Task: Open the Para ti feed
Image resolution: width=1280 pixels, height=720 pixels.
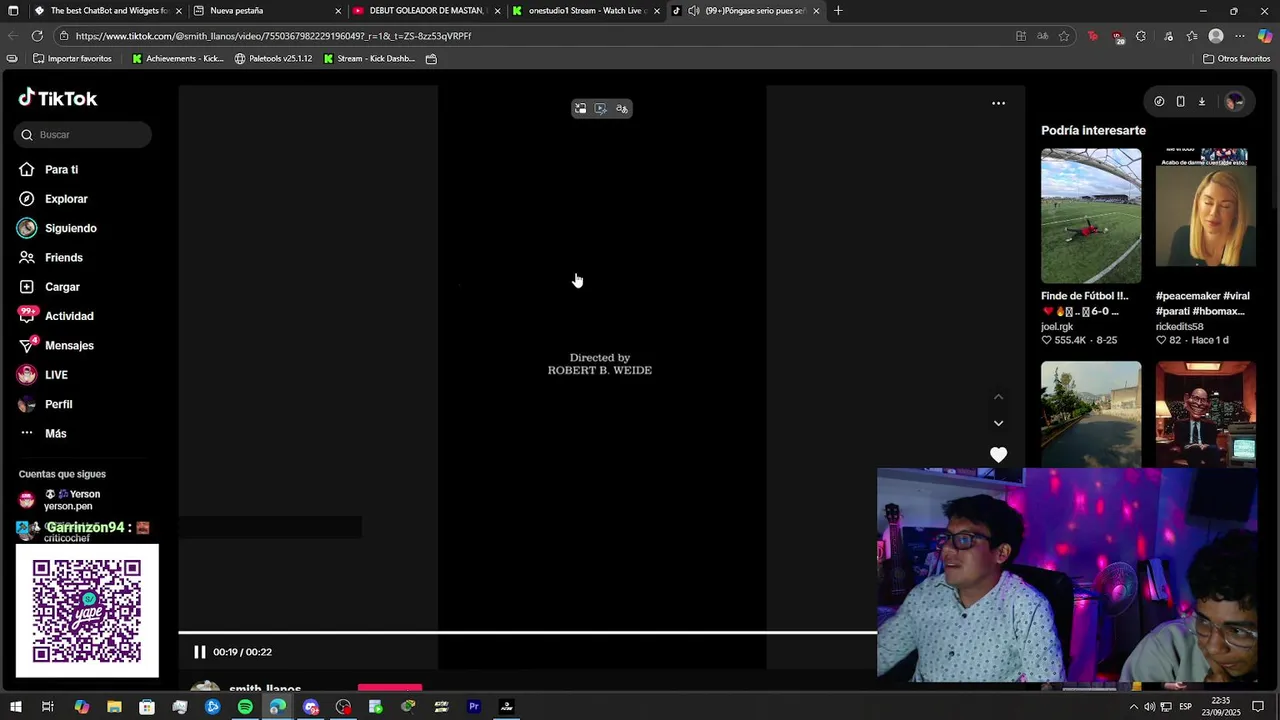Action: (x=48, y=170)
